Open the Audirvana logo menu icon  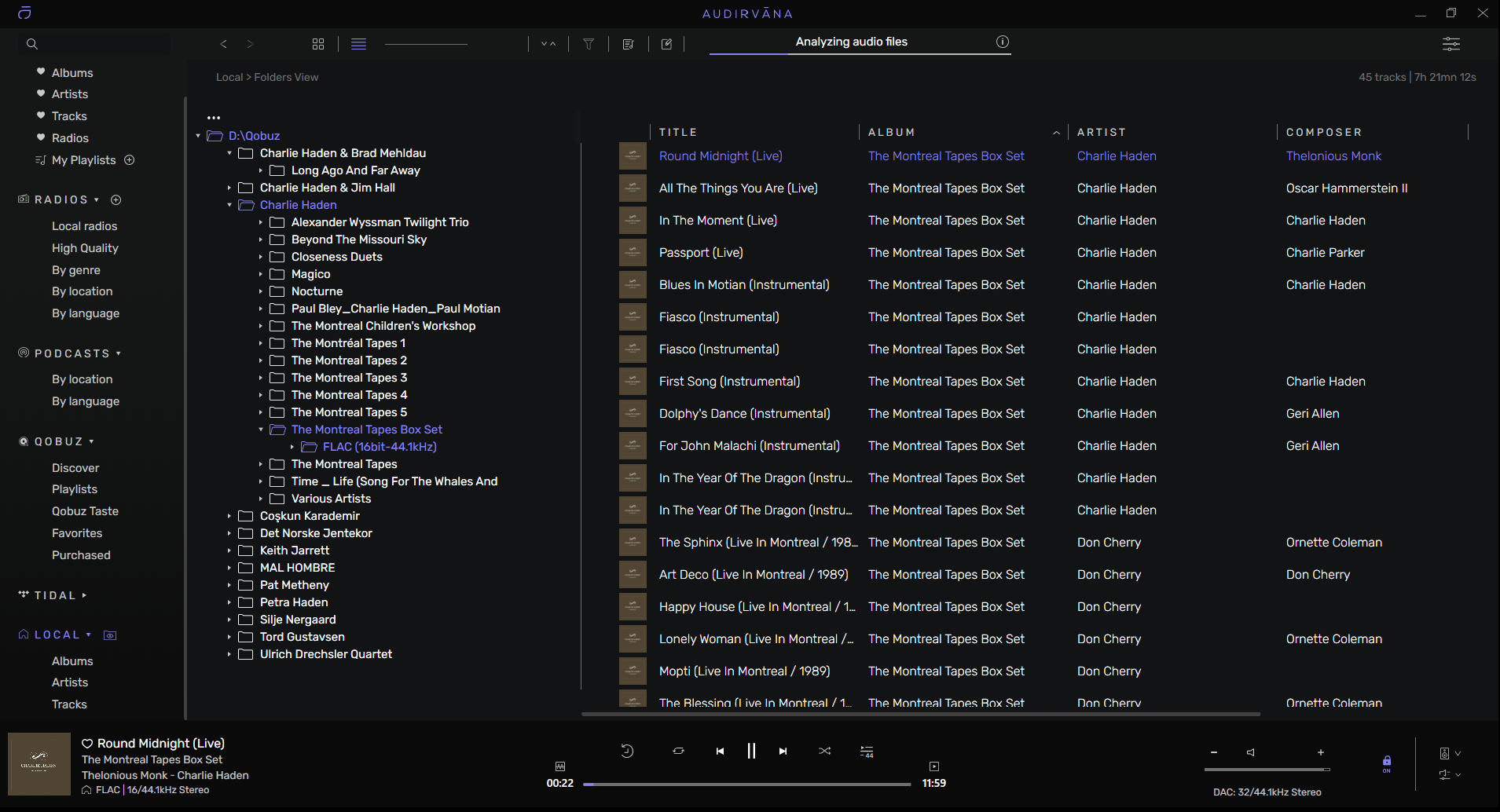24,13
